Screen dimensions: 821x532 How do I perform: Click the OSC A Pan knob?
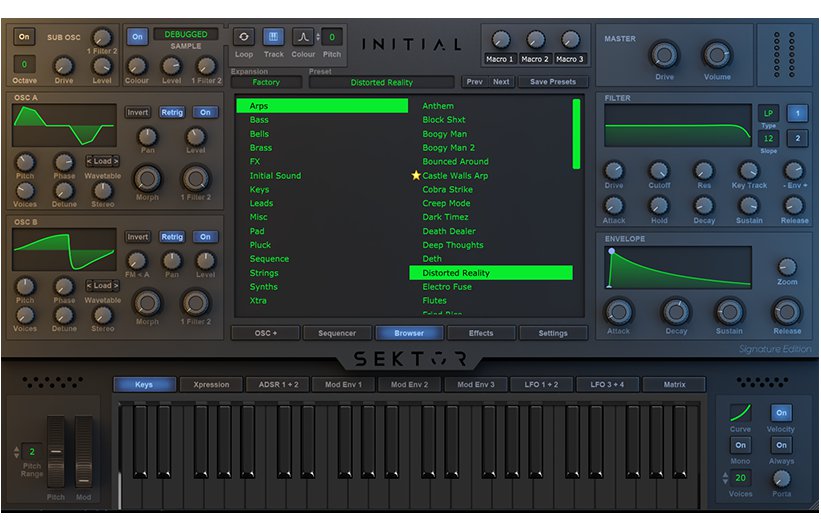[x=148, y=137]
